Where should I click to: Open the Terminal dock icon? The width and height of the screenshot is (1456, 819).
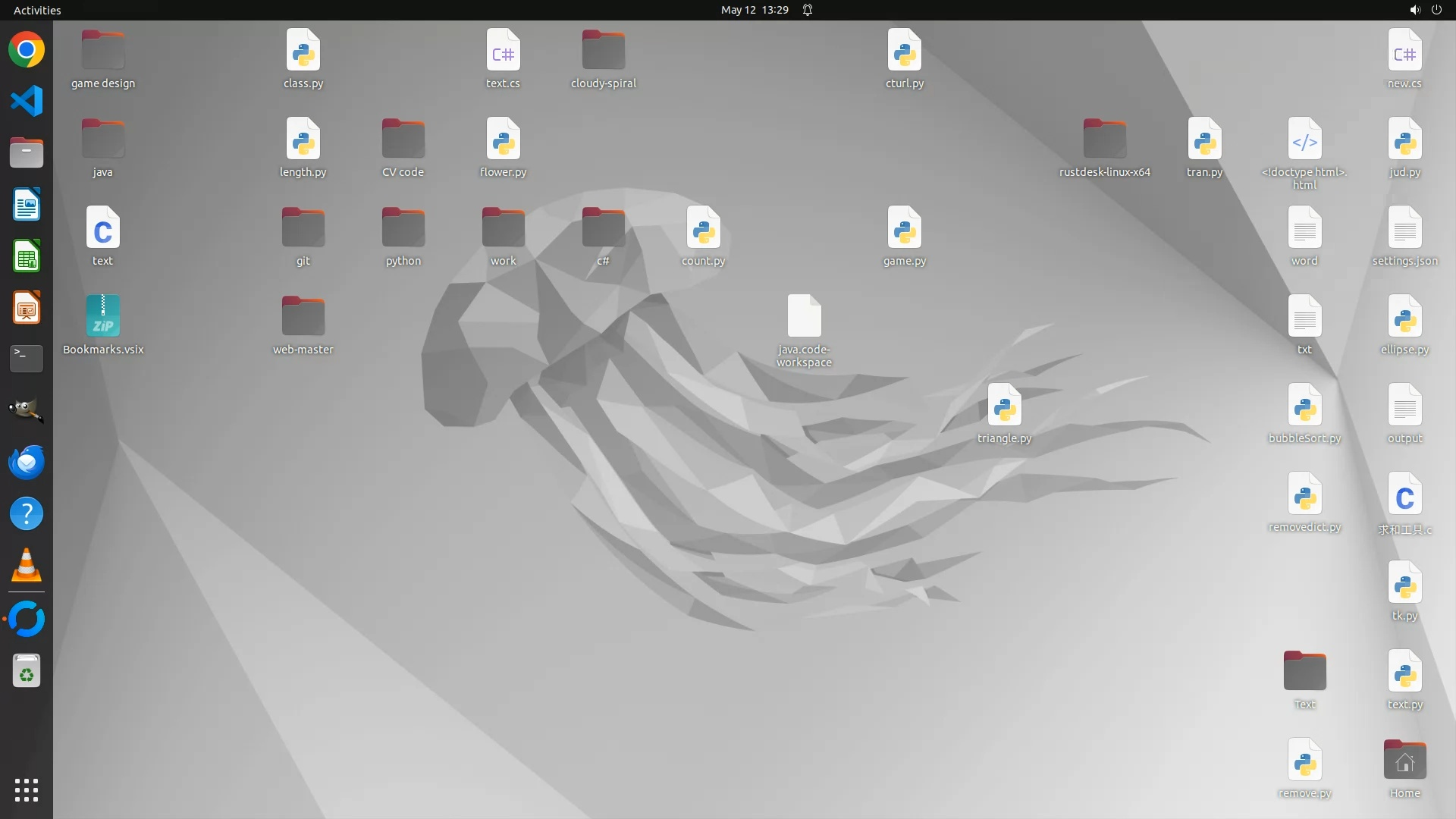(x=27, y=358)
